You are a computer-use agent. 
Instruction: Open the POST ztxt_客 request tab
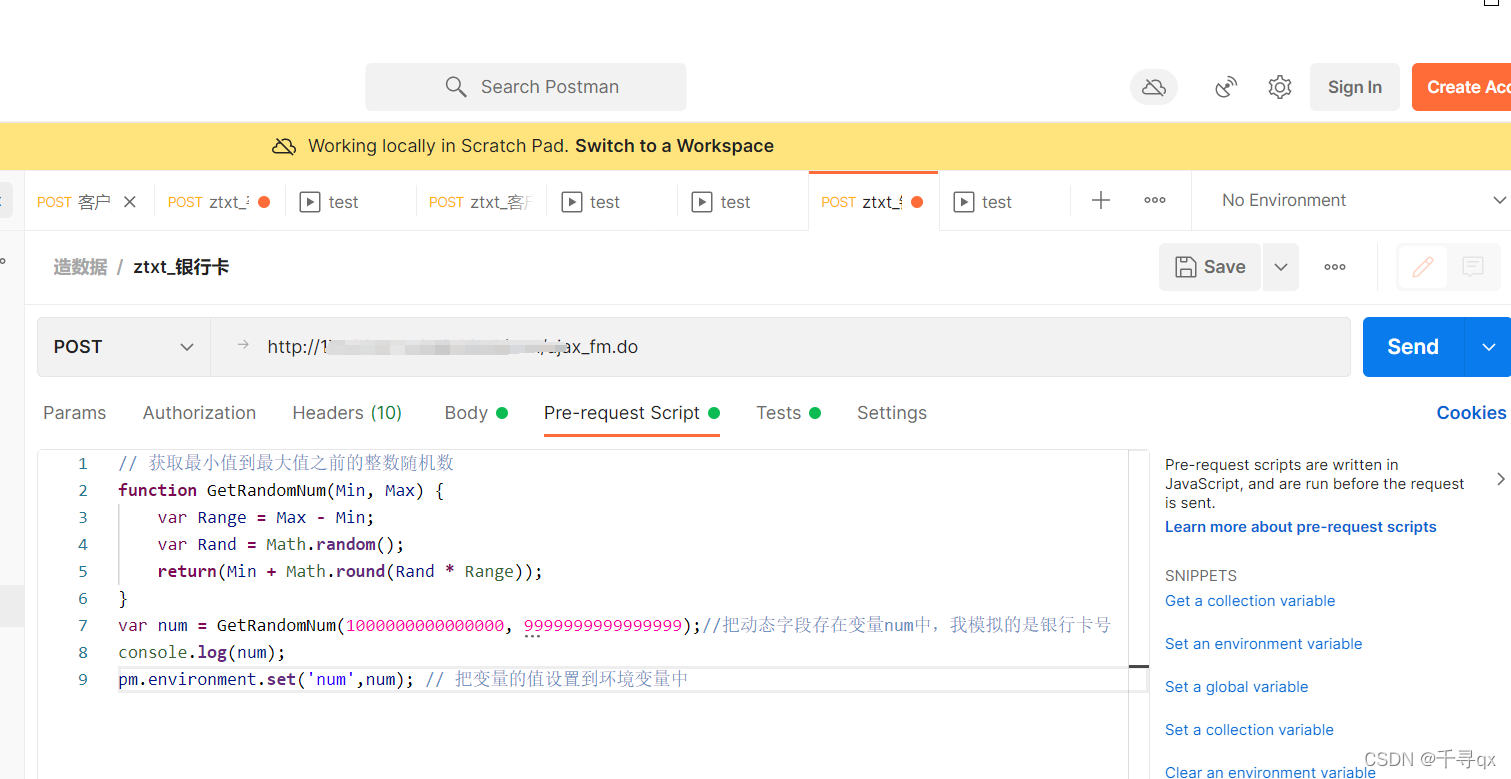tap(481, 202)
